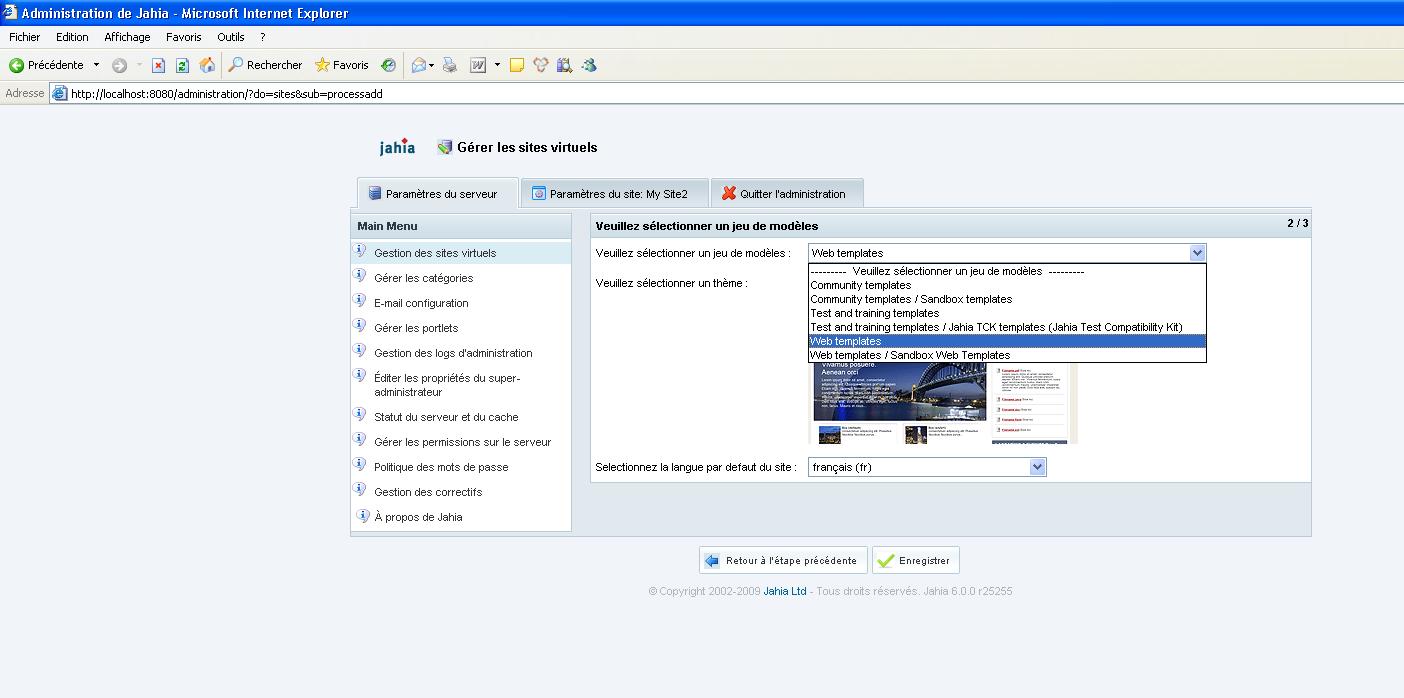The height and width of the screenshot is (698, 1404).
Task: Open the Jahia Ltd copyright link
Action: click(x=785, y=591)
